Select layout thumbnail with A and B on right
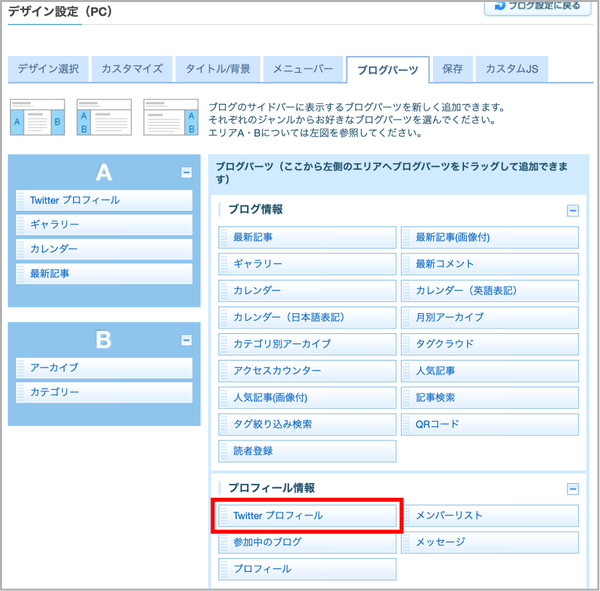Screen dimensions: 600x591 [x=171, y=117]
